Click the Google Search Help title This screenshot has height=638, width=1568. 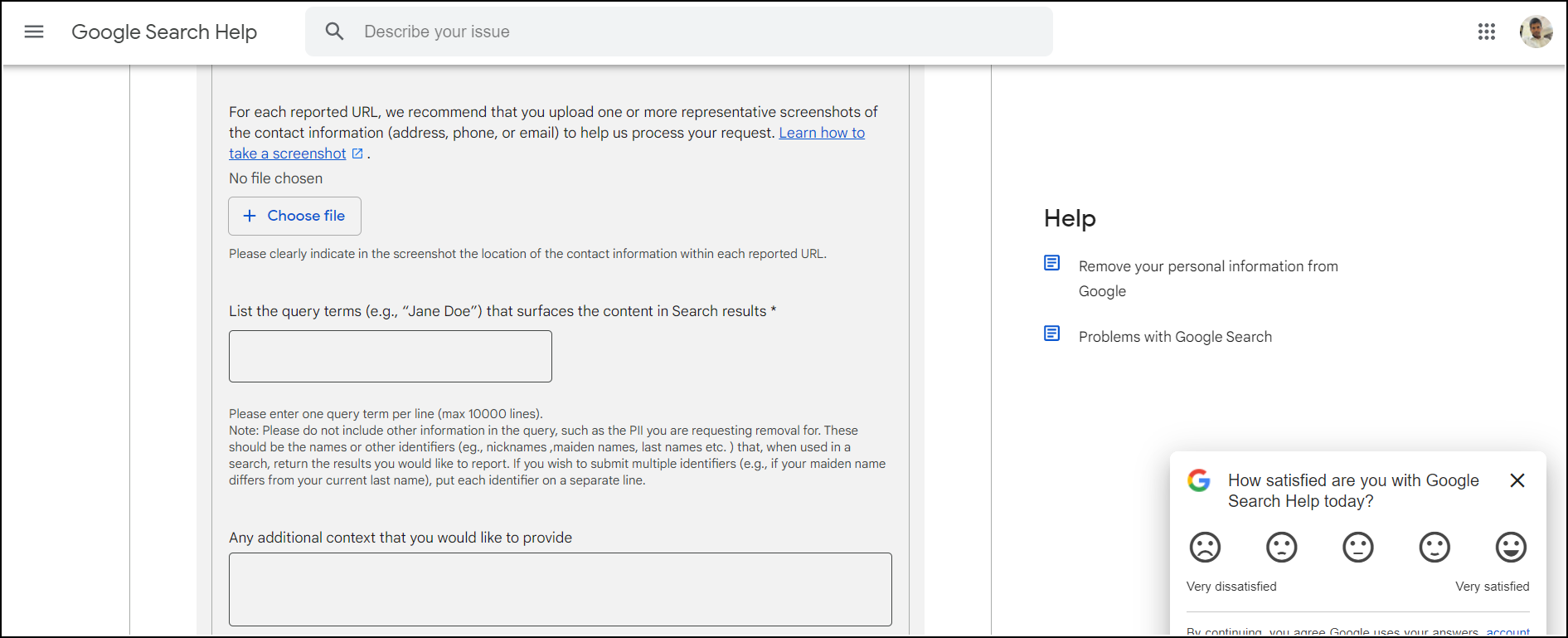164,32
